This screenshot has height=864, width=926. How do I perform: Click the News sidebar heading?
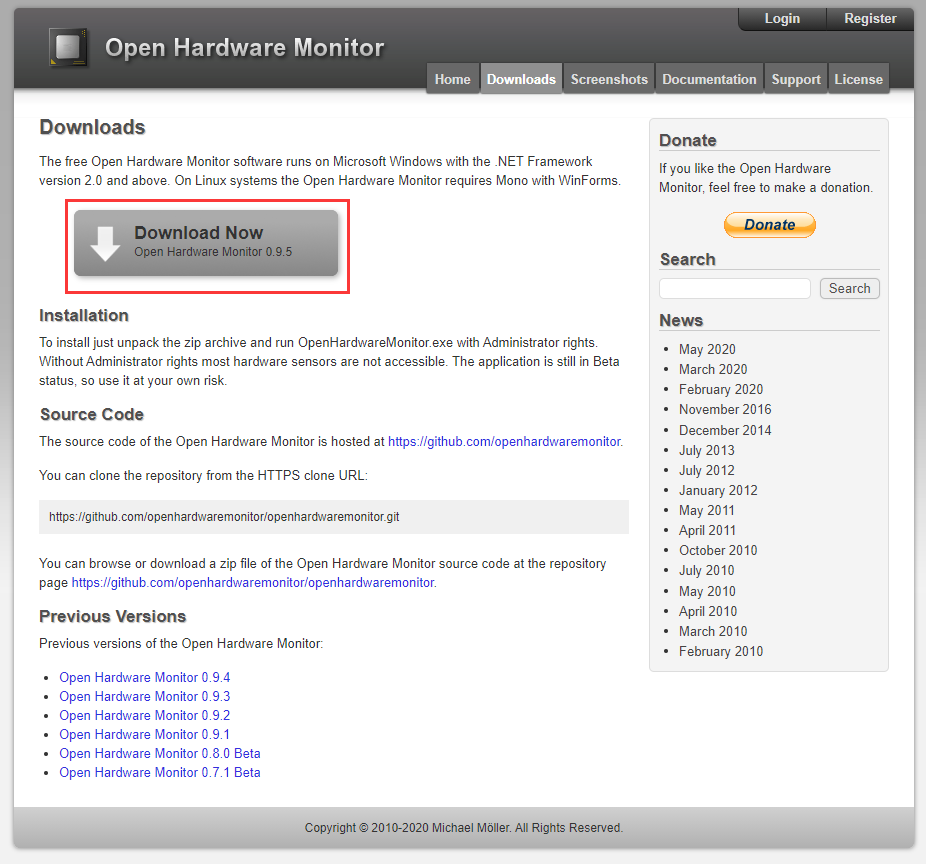tap(681, 320)
